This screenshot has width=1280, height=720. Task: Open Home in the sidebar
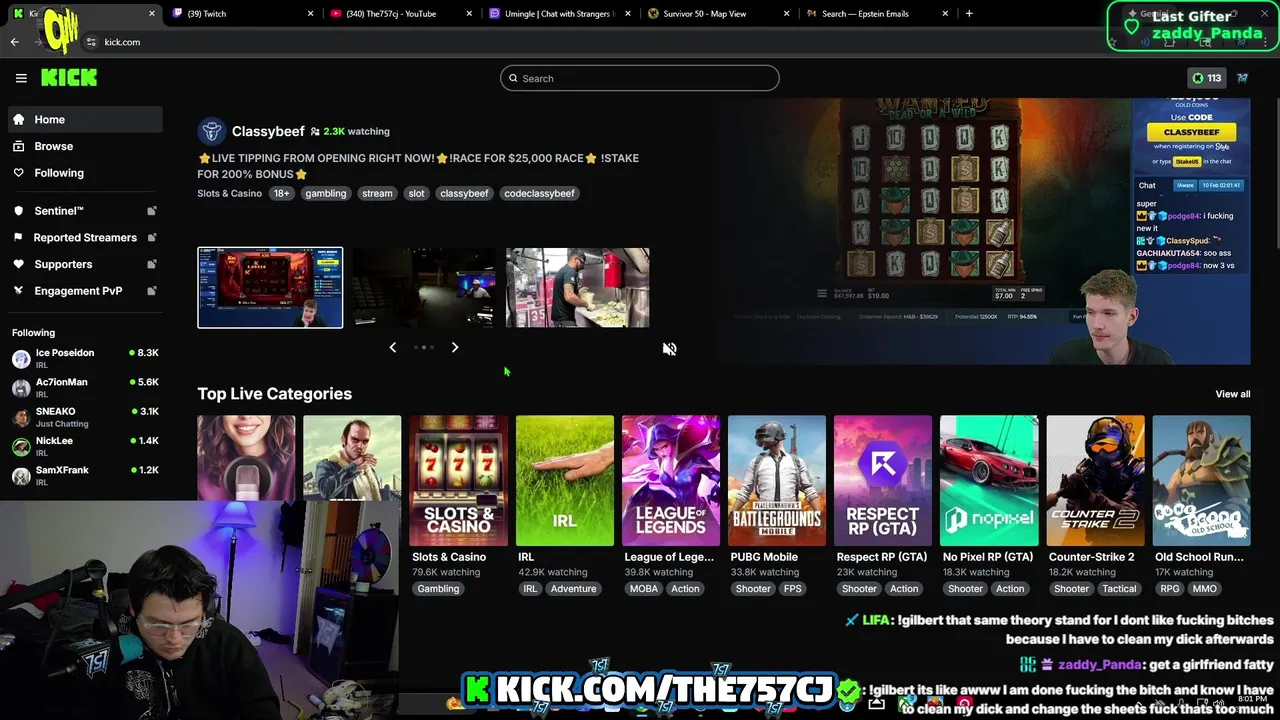pyautogui.click(x=85, y=119)
